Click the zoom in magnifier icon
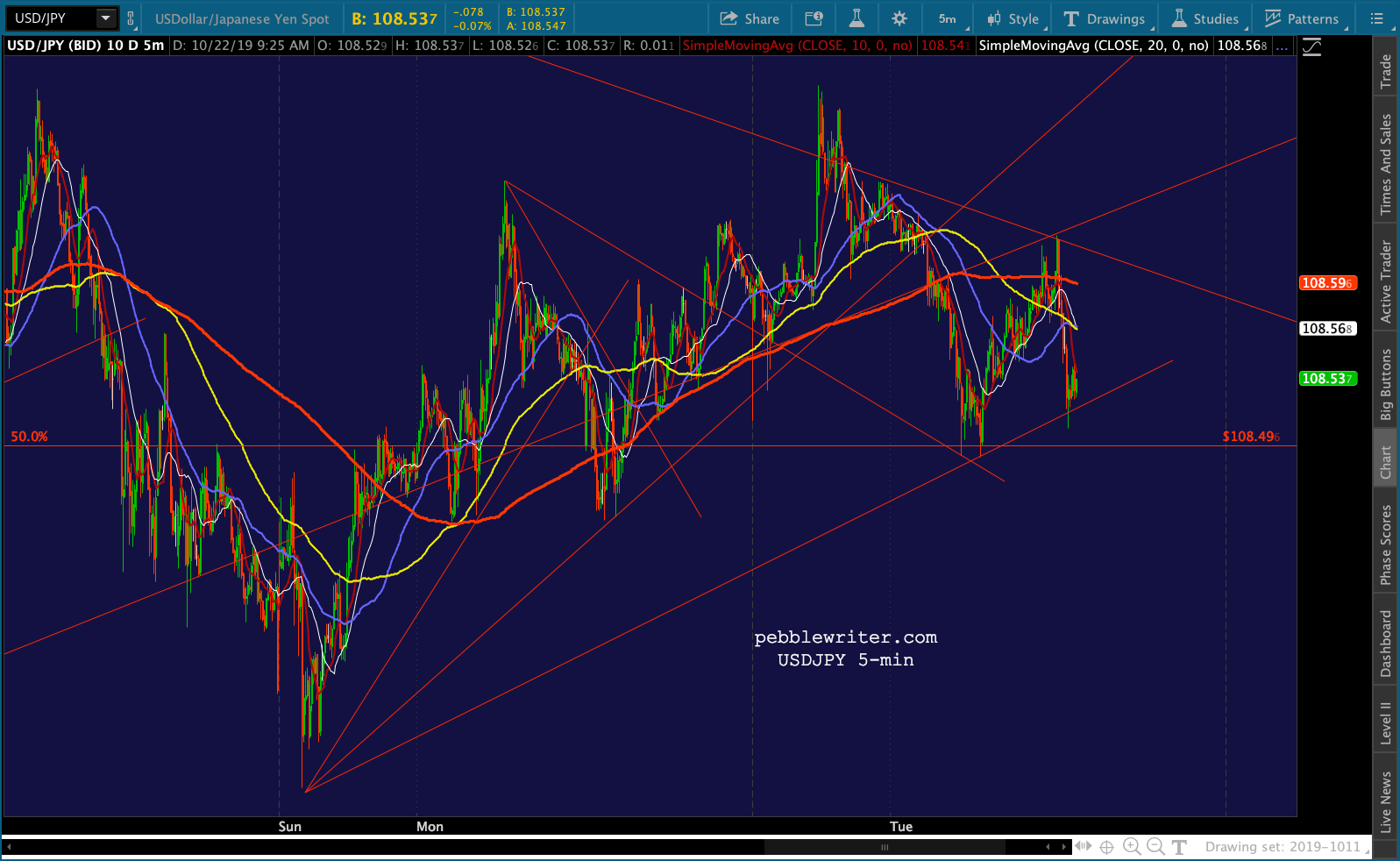Screen dimensions: 1400x861 tap(1132, 846)
